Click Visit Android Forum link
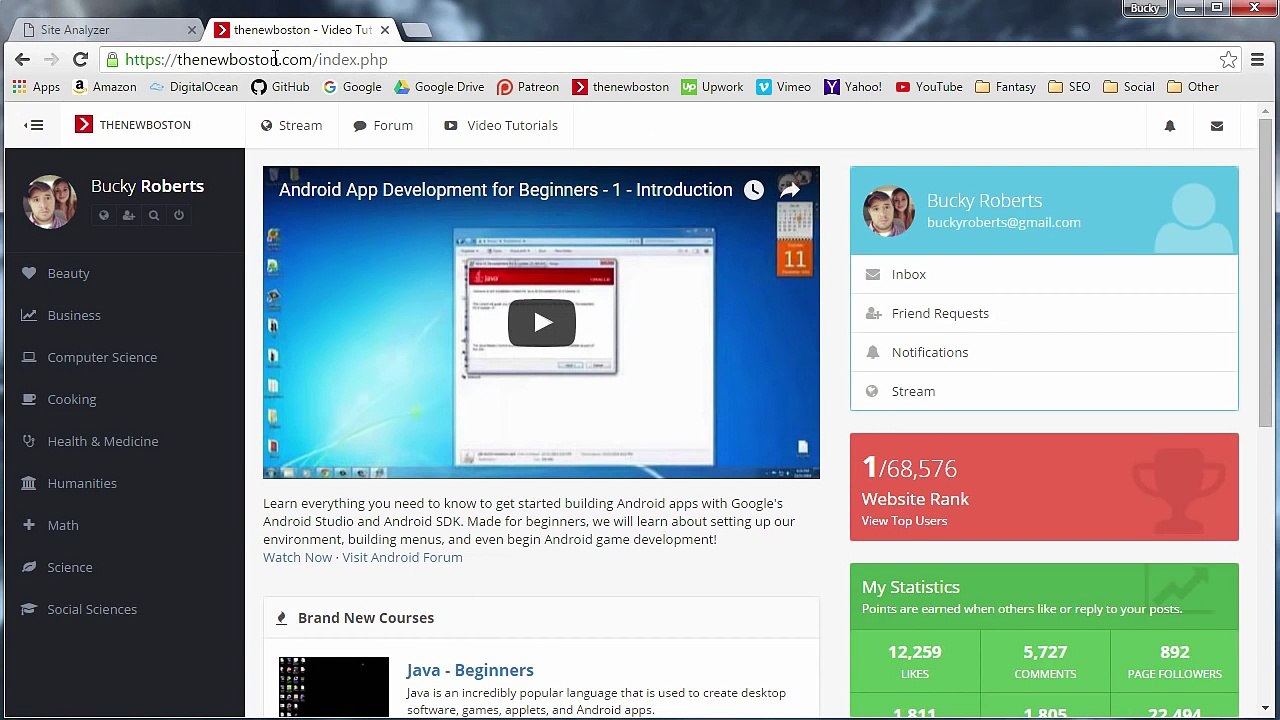 402,557
